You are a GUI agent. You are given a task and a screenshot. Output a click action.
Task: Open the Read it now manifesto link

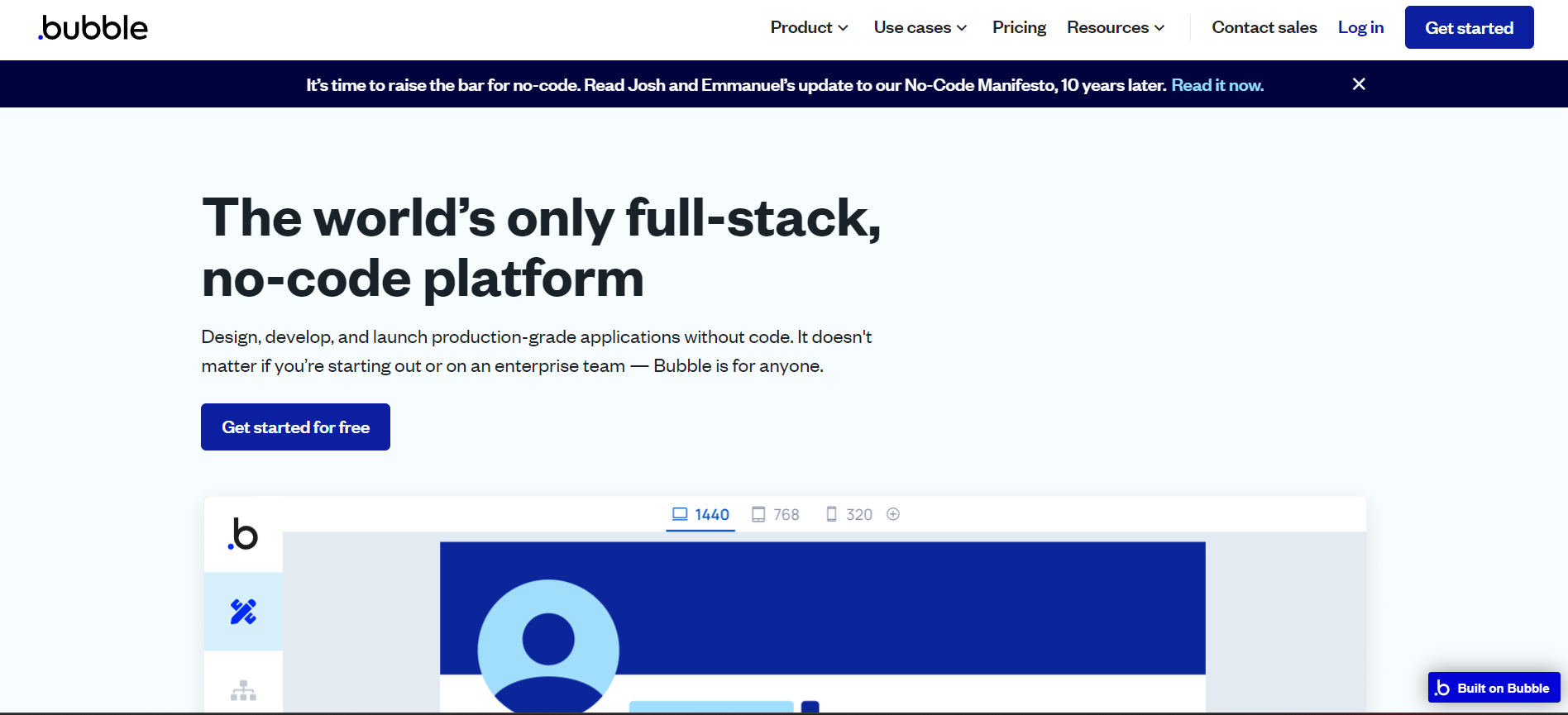[x=1217, y=85]
